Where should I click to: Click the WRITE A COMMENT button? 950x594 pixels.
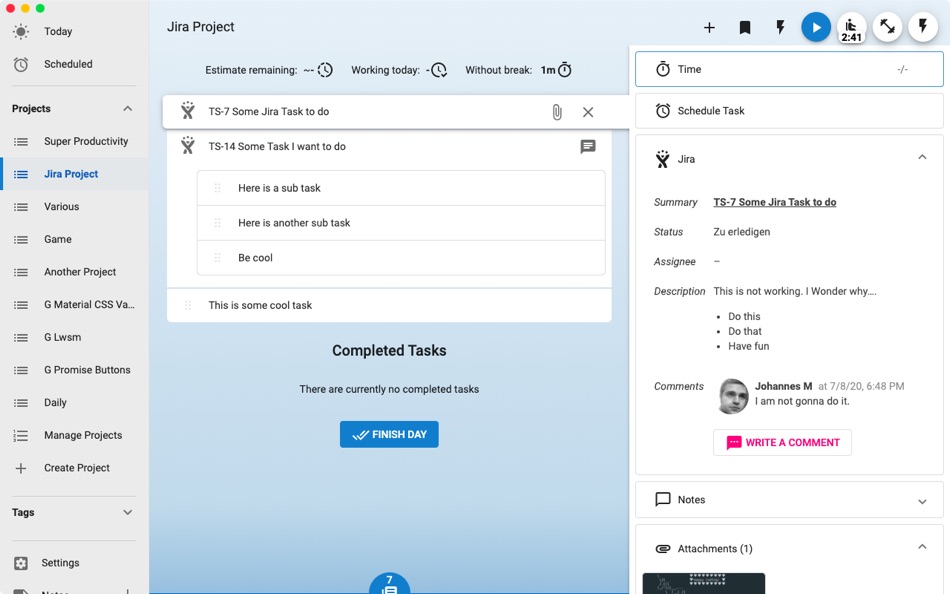click(x=782, y=442)
